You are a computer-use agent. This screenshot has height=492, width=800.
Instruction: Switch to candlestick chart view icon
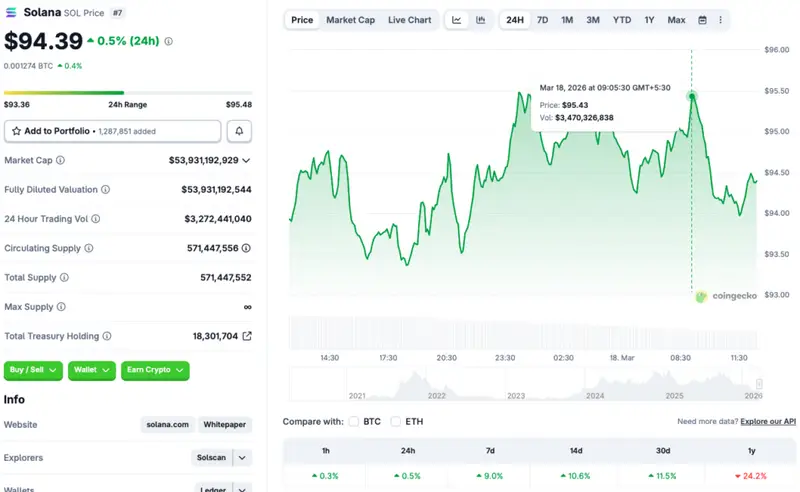point(481,20)
